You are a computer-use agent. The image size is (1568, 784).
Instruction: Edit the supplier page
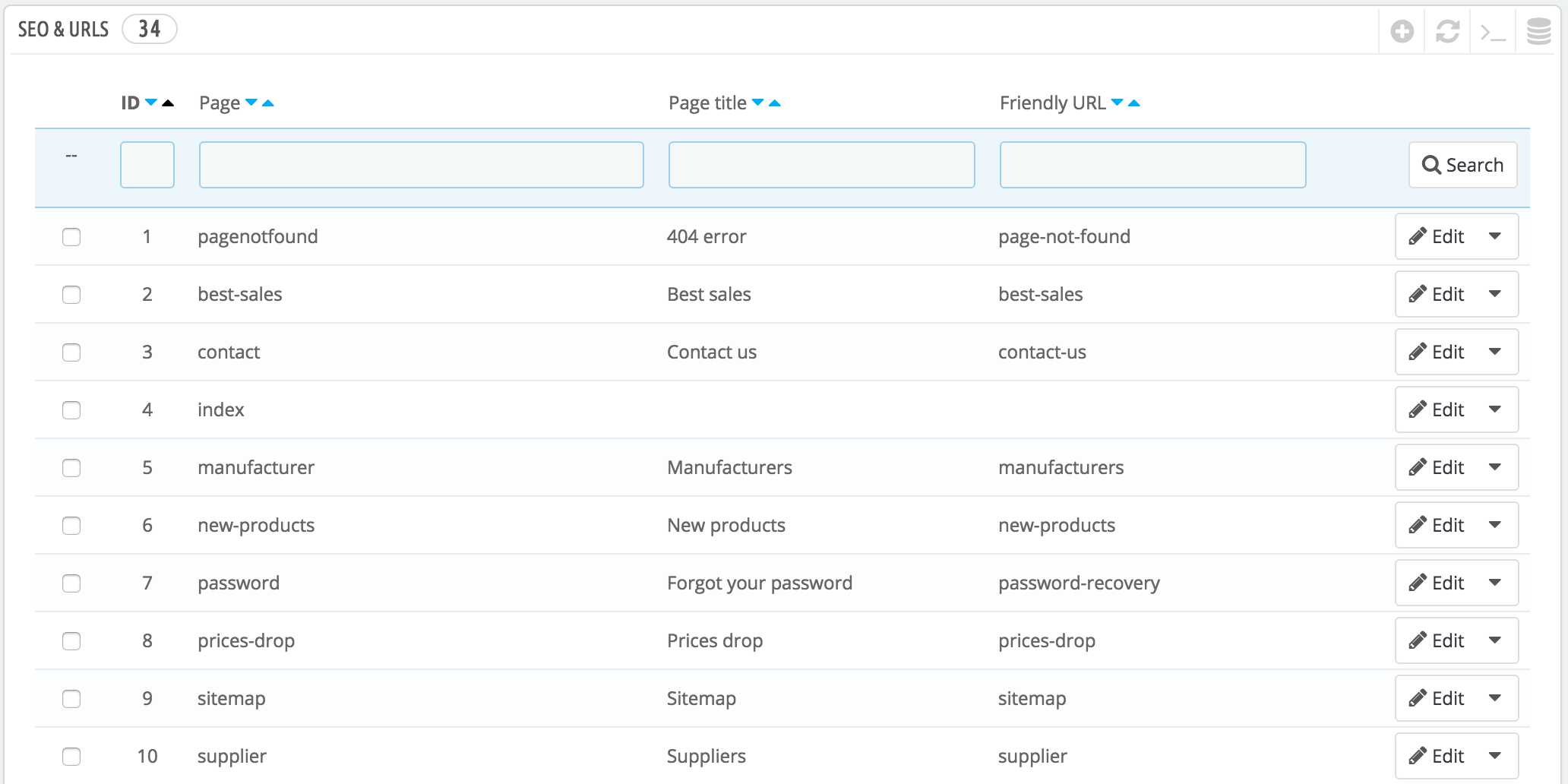point(1437,756)
